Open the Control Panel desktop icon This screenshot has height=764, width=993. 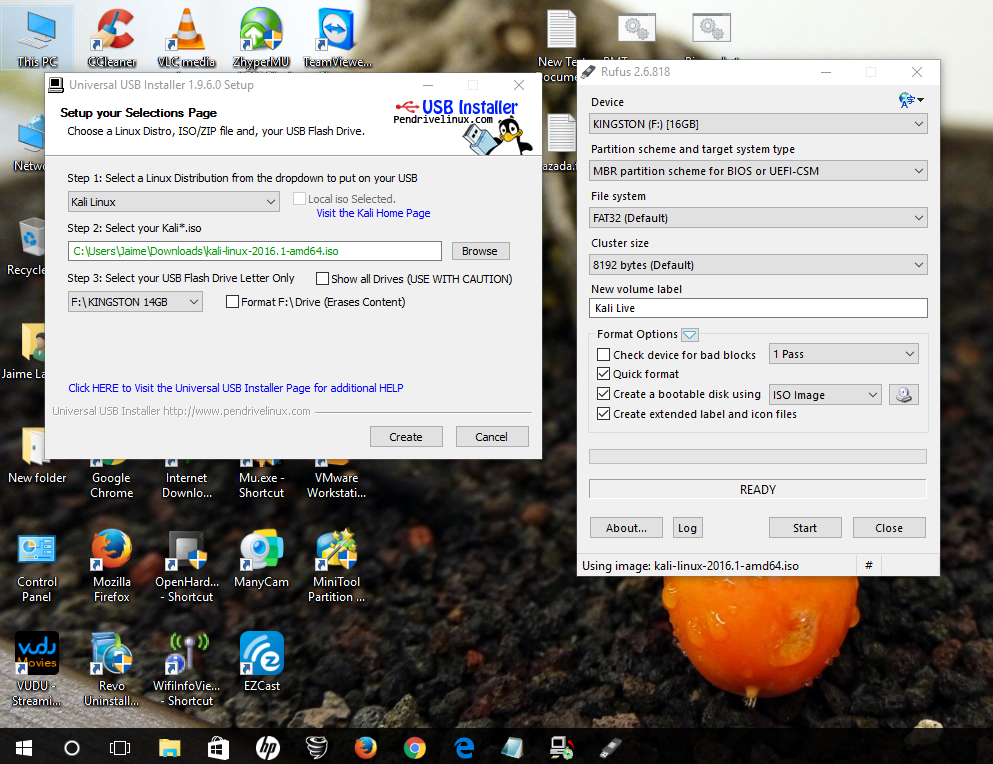coord(37,566)
